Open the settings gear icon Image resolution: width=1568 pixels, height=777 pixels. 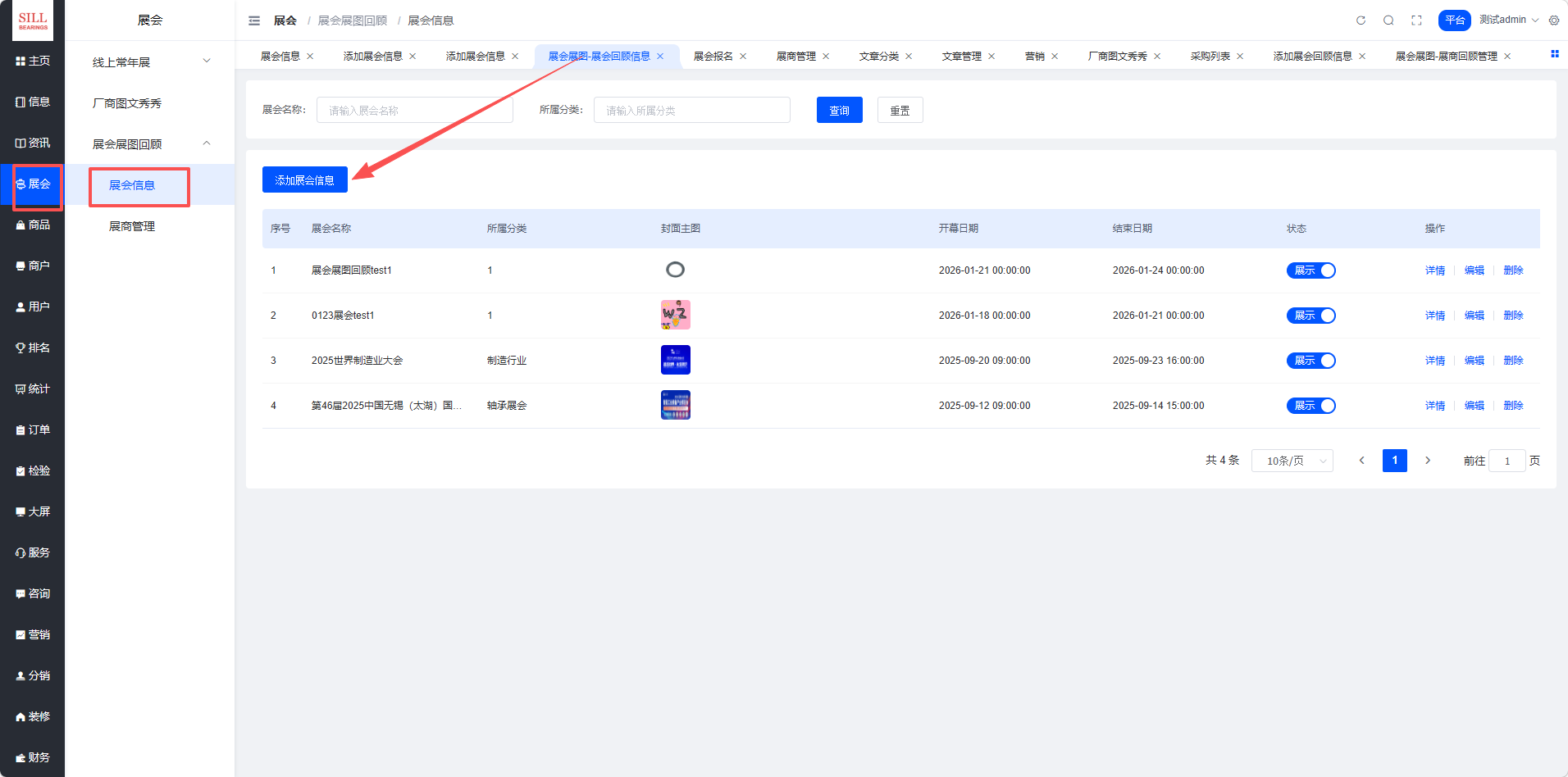[1554, 20]
